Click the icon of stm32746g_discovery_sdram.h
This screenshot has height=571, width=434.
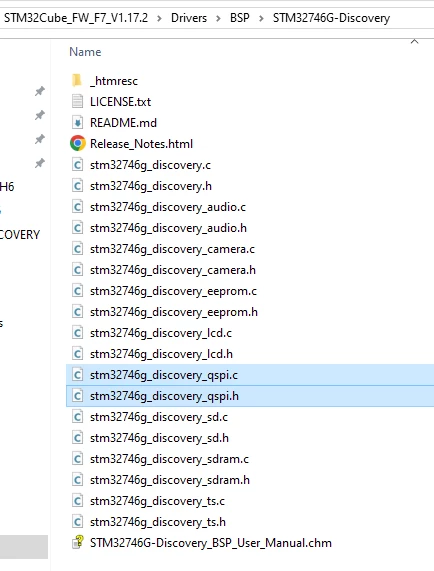point(77,480)
